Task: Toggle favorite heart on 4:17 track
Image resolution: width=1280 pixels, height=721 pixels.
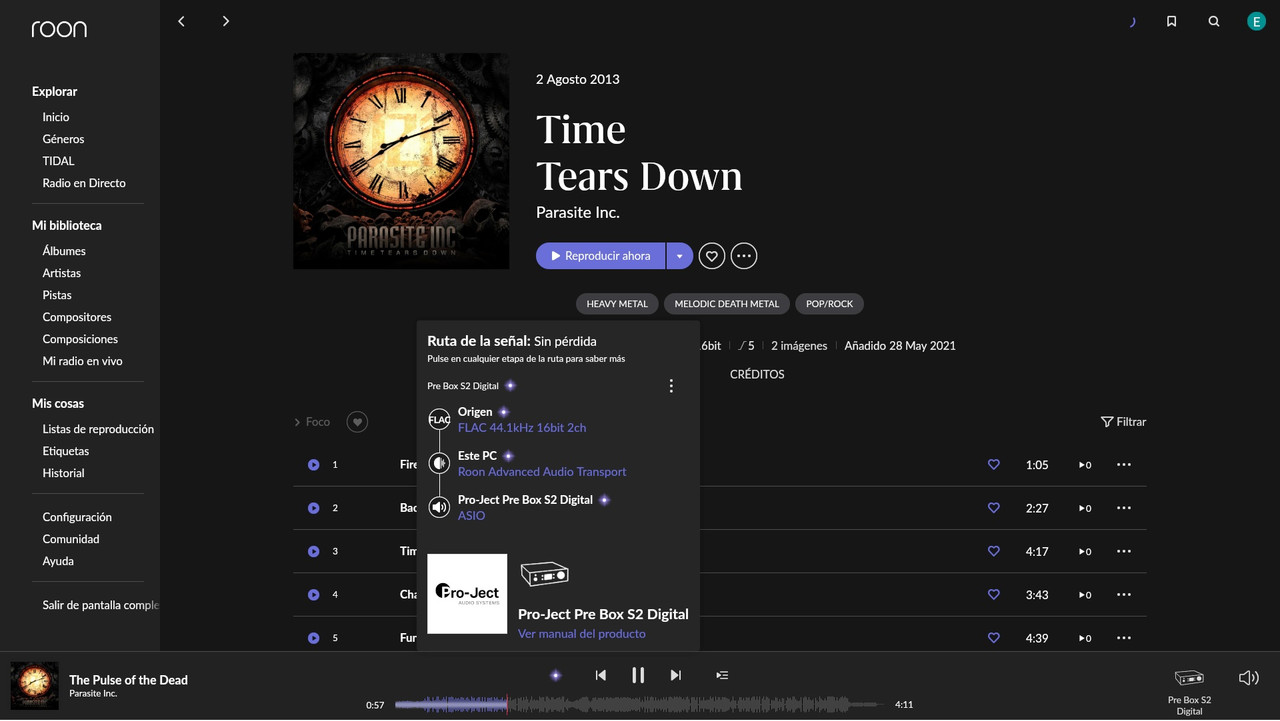Action: coord(993,551)
